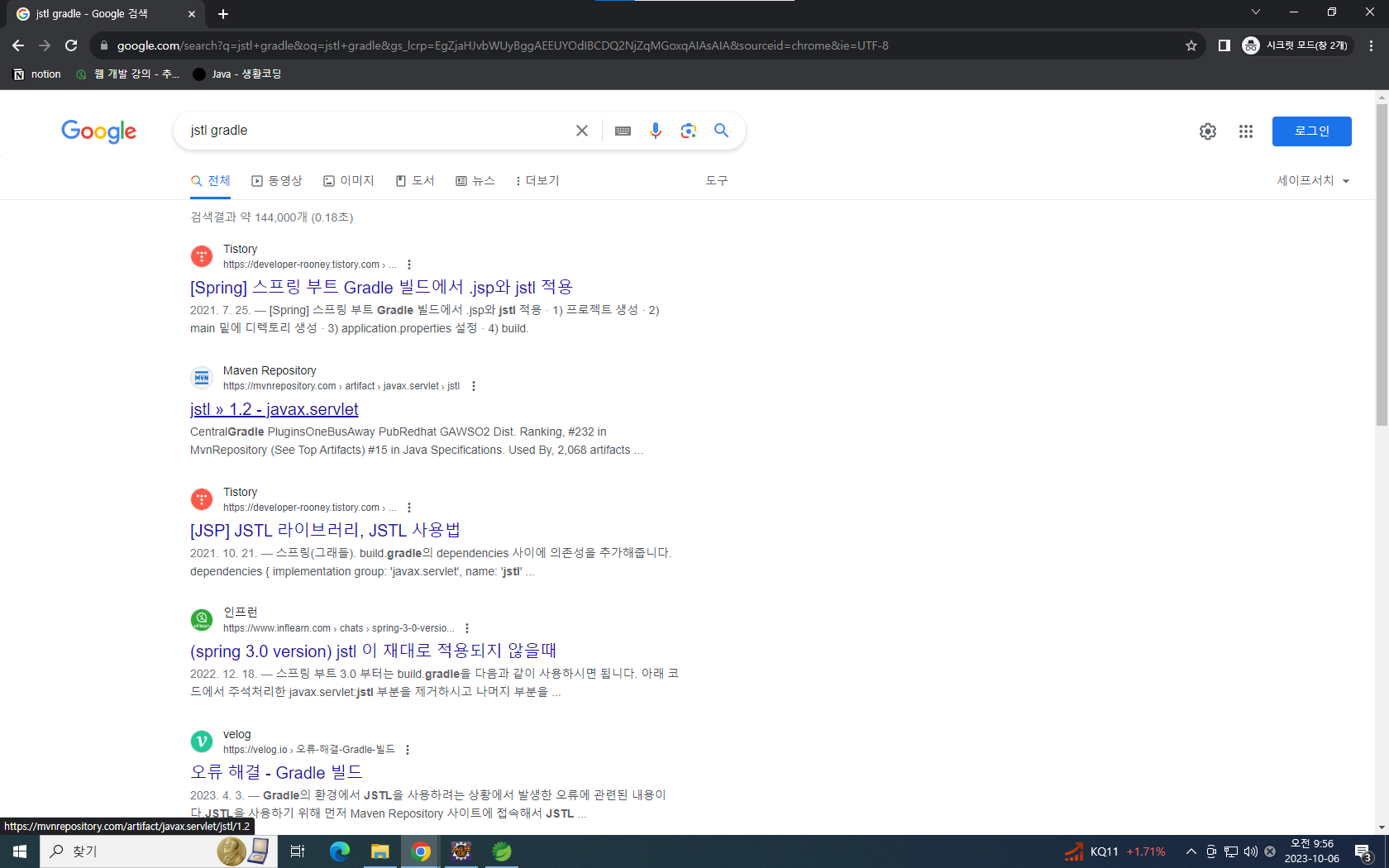The width and height of the screenshot is (1389, 868).
Task: Search by image with Google Lens icon
Action: (688, 131)
